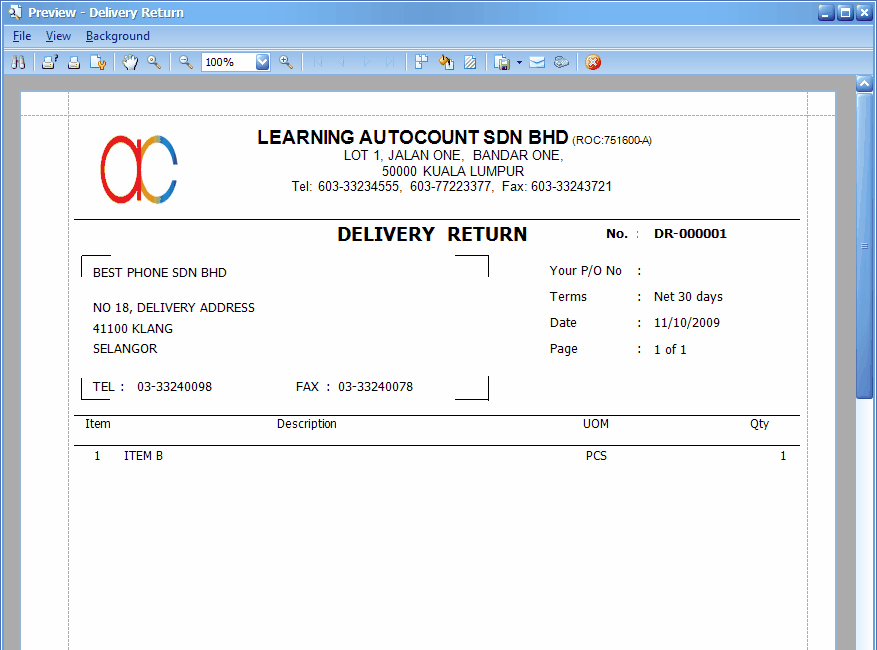This screenshot has height=650, width=877.
Task: Click the AutoCount logo image
Action: tap(139, 169)
